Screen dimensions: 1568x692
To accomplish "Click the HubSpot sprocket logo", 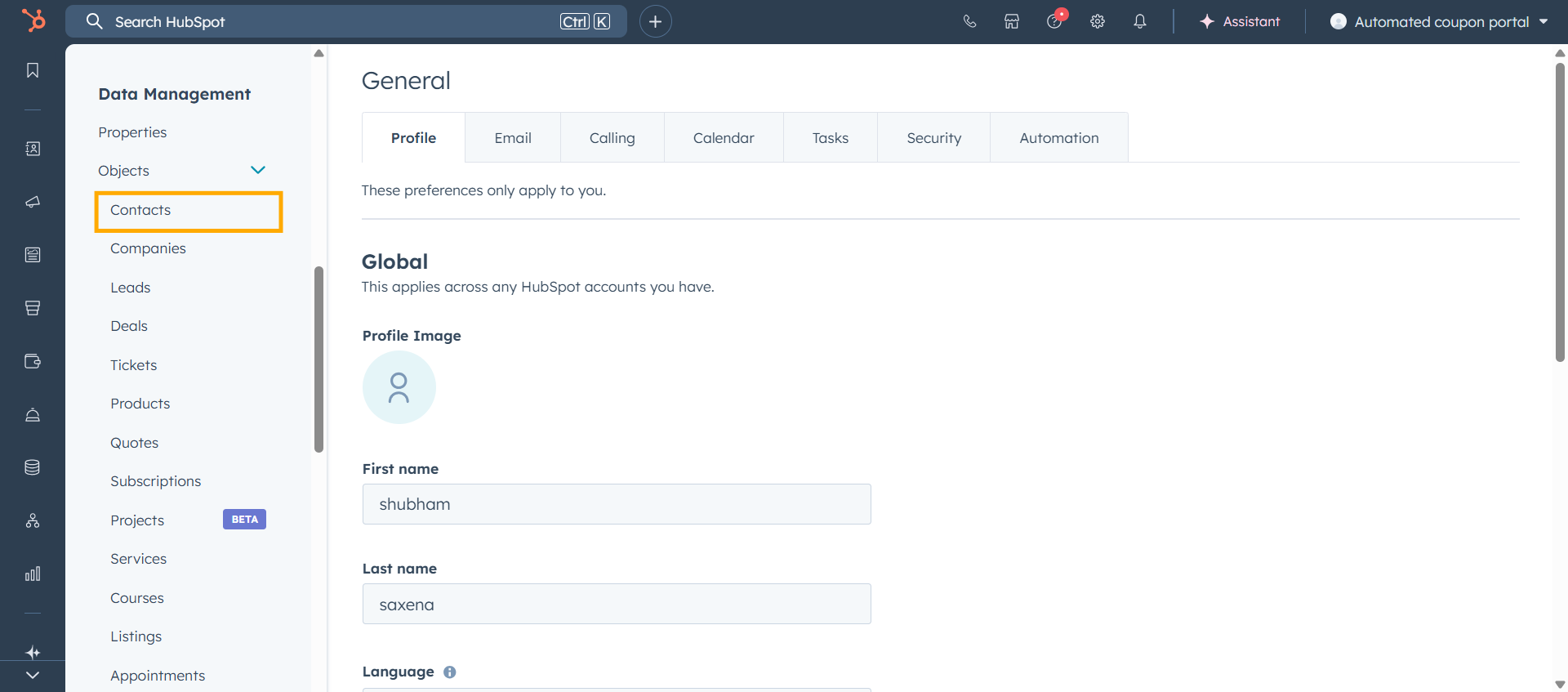I will 33,20.
